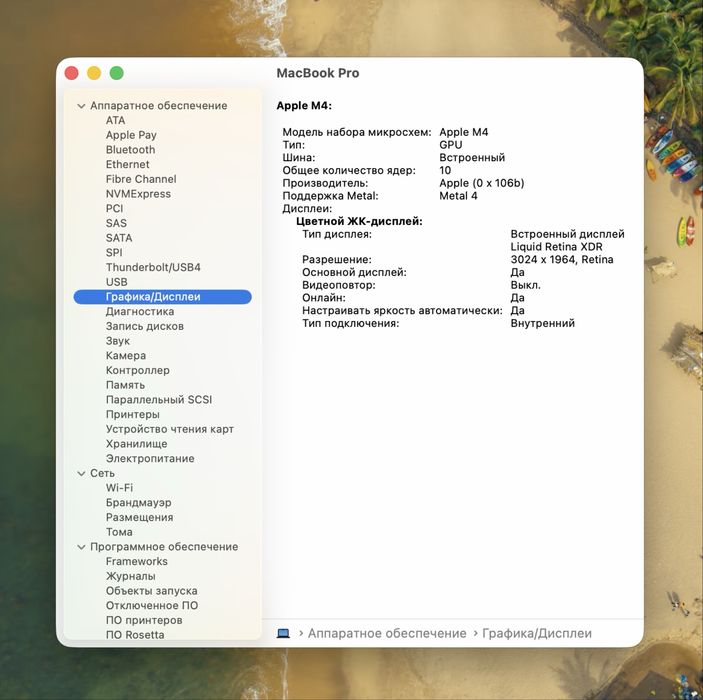The height and width of the screenshot is (700, 703).
Task: Click the Apple M4: heading
Action: [304, 106]
